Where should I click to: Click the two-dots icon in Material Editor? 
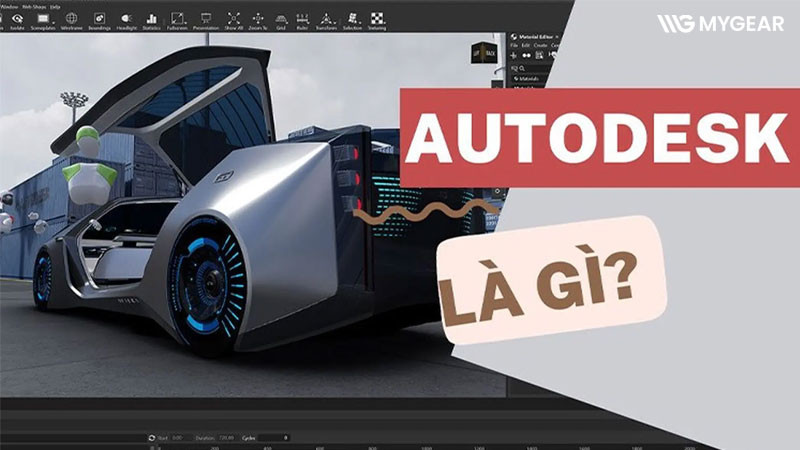526,55
